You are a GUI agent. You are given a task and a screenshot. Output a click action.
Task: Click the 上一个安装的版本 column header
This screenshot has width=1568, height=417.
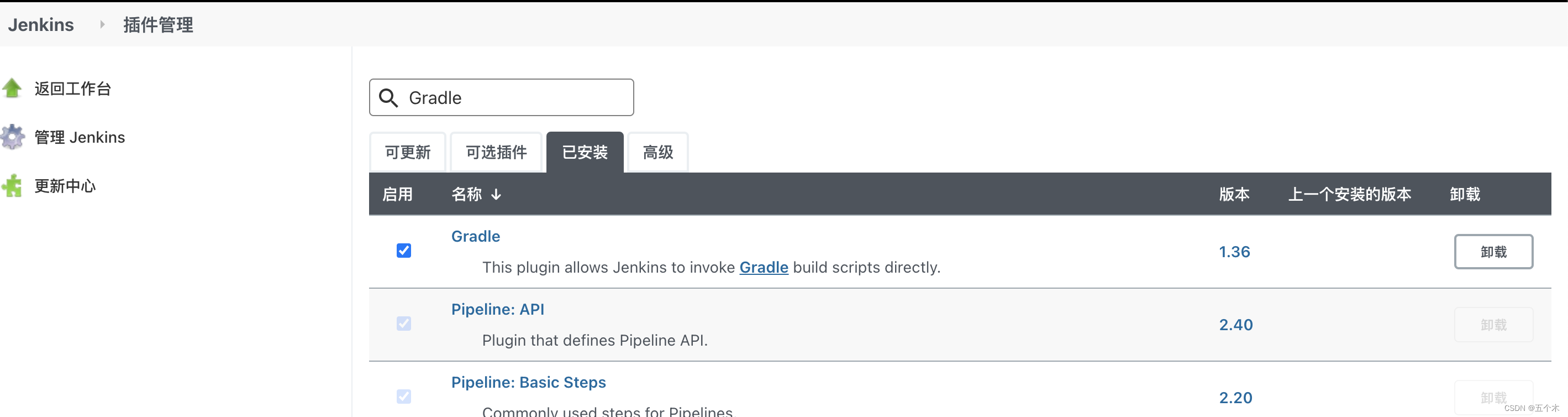click(1349, 195)
